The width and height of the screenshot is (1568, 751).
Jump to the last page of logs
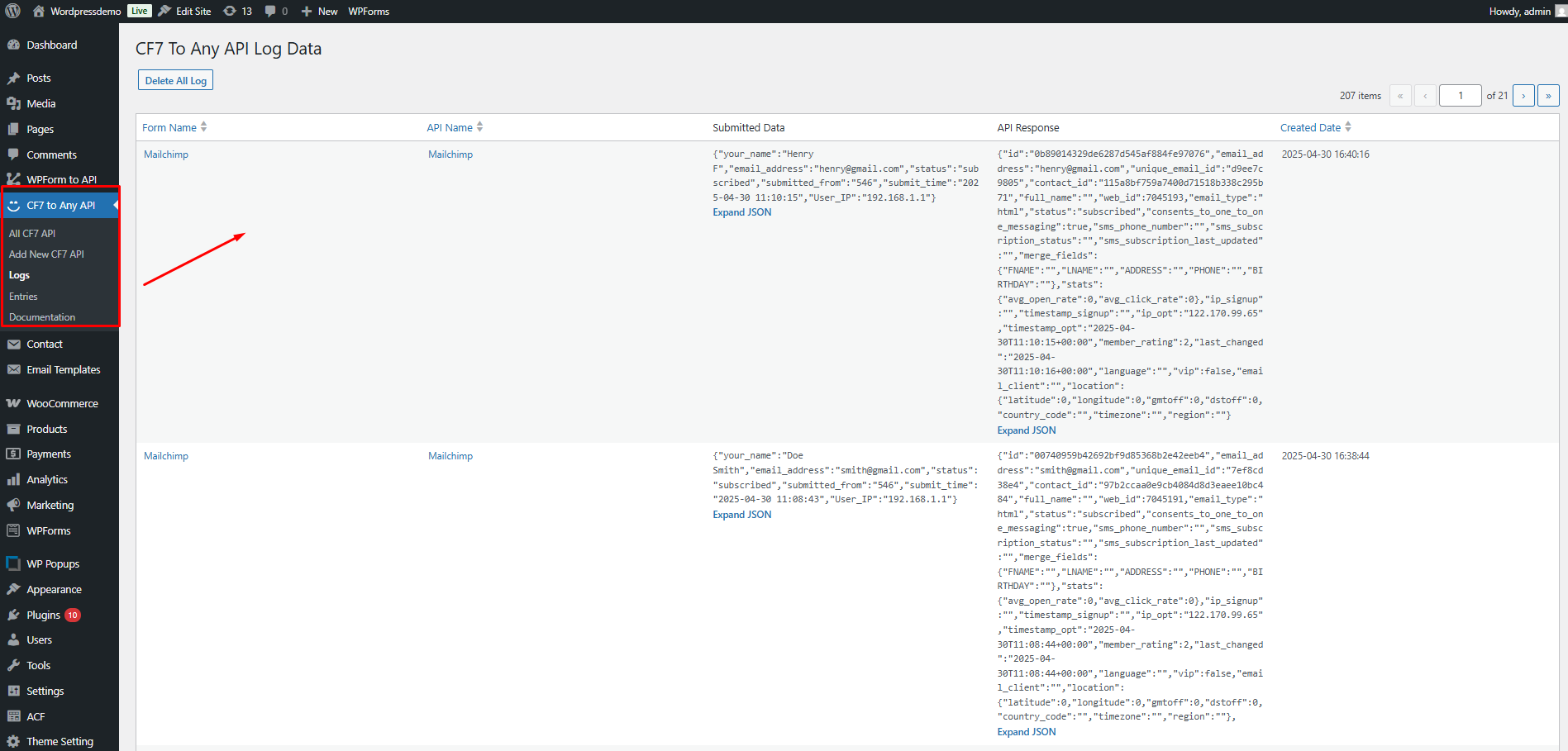point(1548,95)
